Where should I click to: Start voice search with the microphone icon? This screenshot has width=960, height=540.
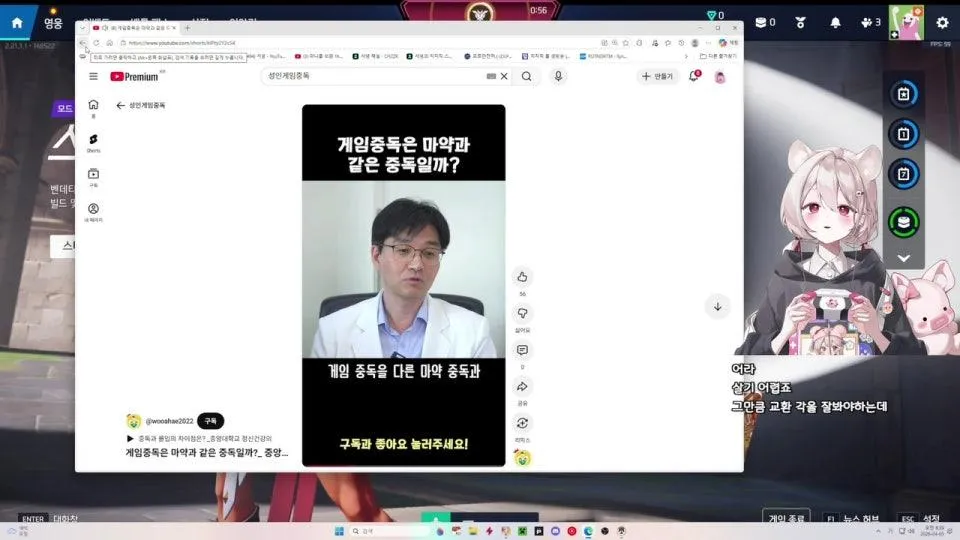[x=558, y=77]
